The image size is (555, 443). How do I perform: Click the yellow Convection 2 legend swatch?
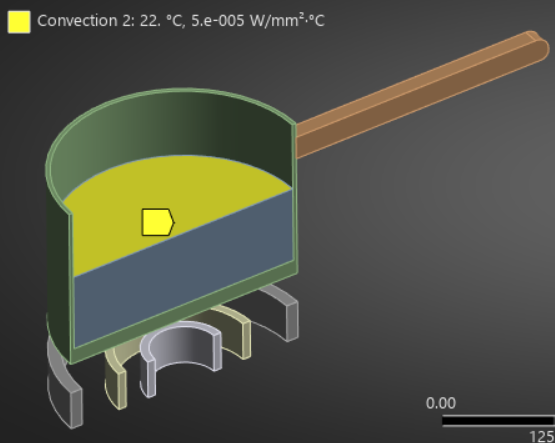click(x=19, y=22)
